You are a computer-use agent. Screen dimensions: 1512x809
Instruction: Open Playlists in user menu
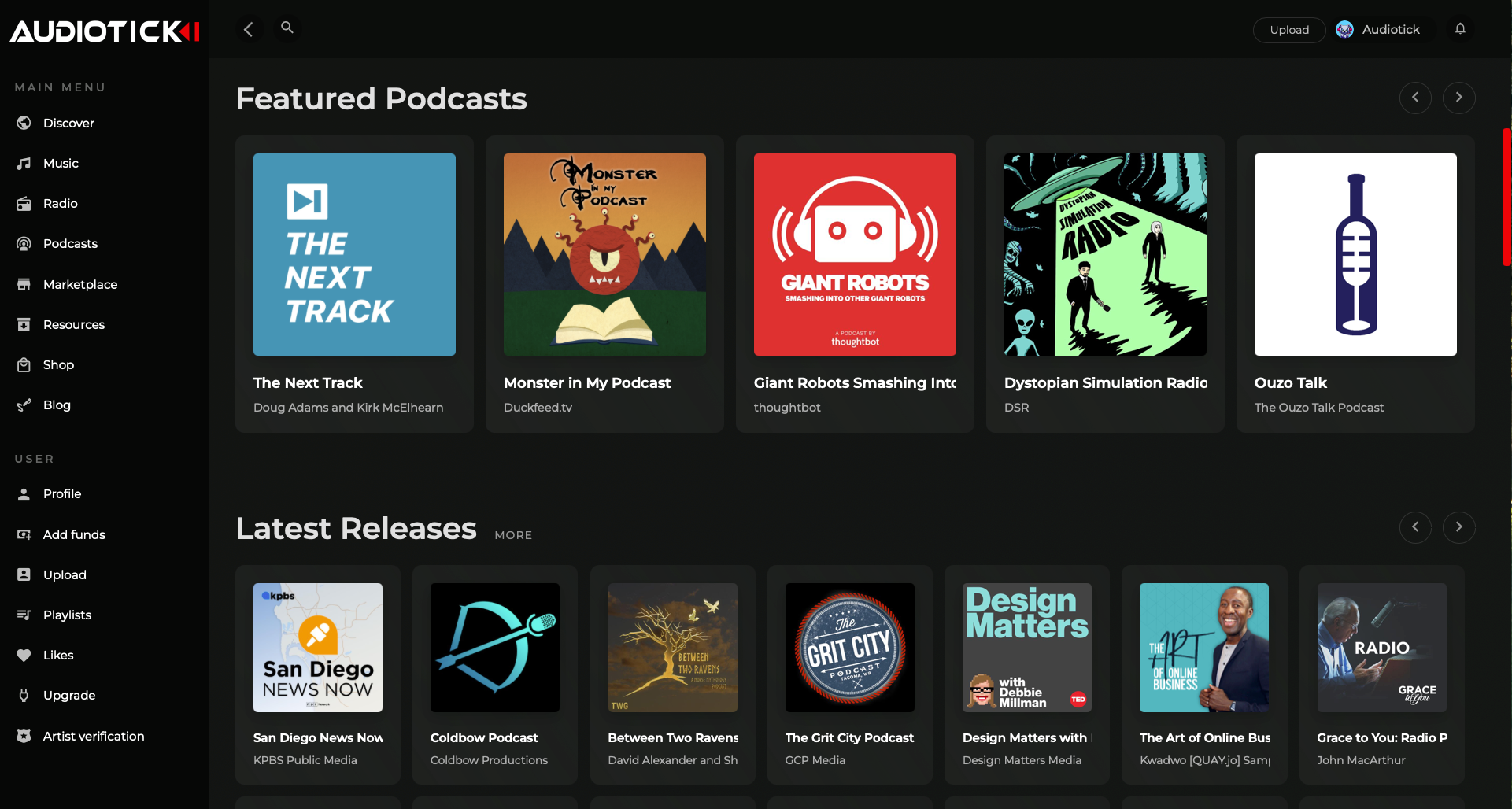[x=67, y=615]
